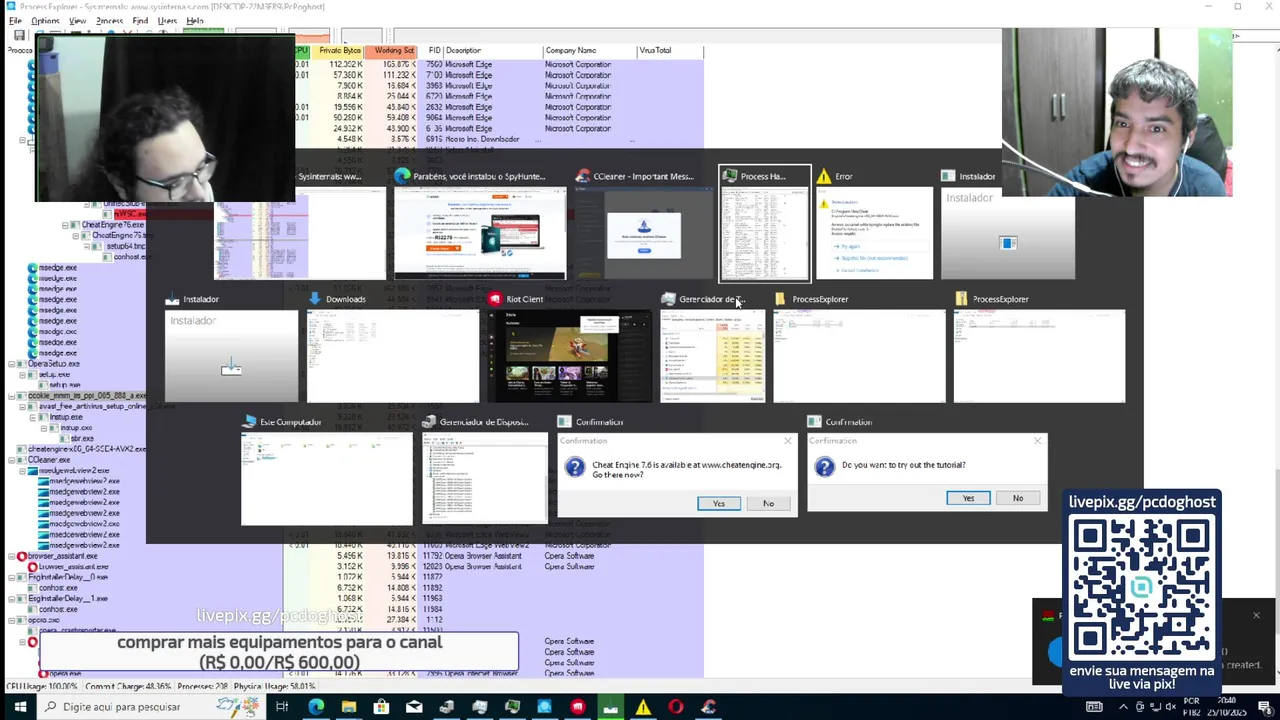Viewport: 1280px width, 720px height.
Task: Open Task View on the taskbar
Action: (x=282, y=707)
